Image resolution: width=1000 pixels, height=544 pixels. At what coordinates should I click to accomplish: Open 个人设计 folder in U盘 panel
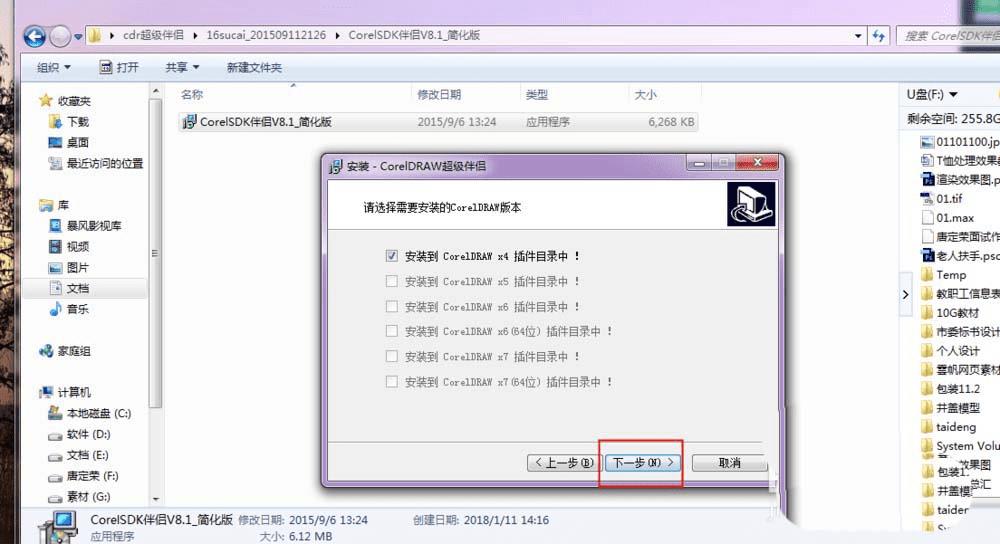[x=950, y=351]
